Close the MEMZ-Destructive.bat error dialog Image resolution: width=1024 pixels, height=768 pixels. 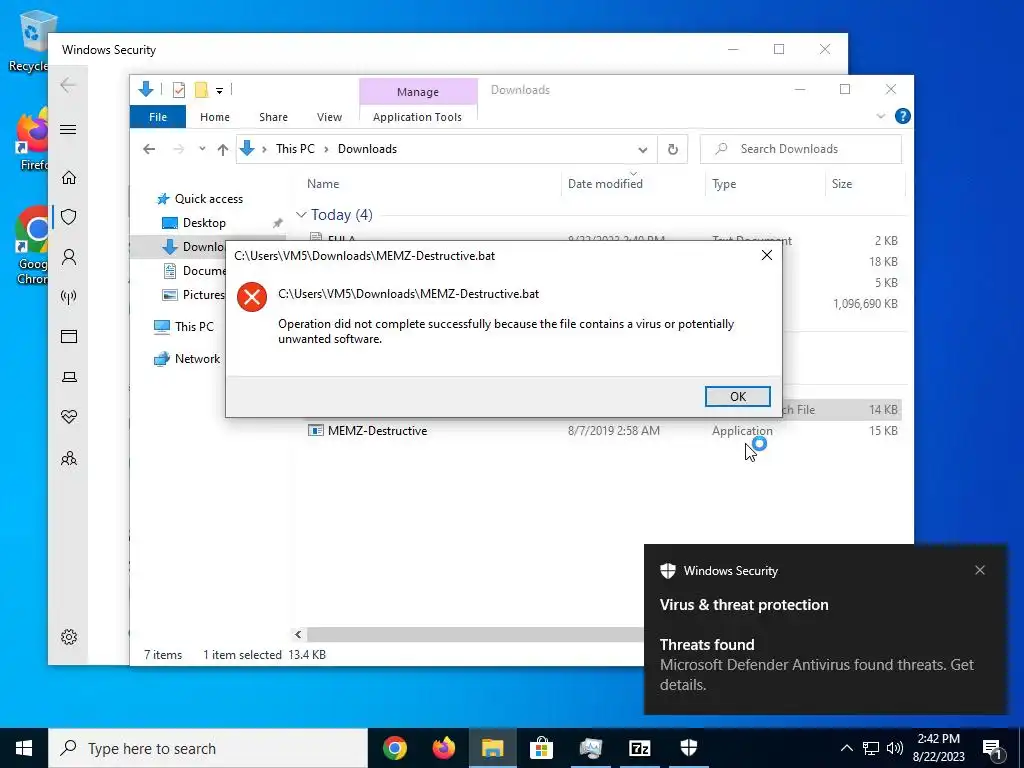pos(767,255)
